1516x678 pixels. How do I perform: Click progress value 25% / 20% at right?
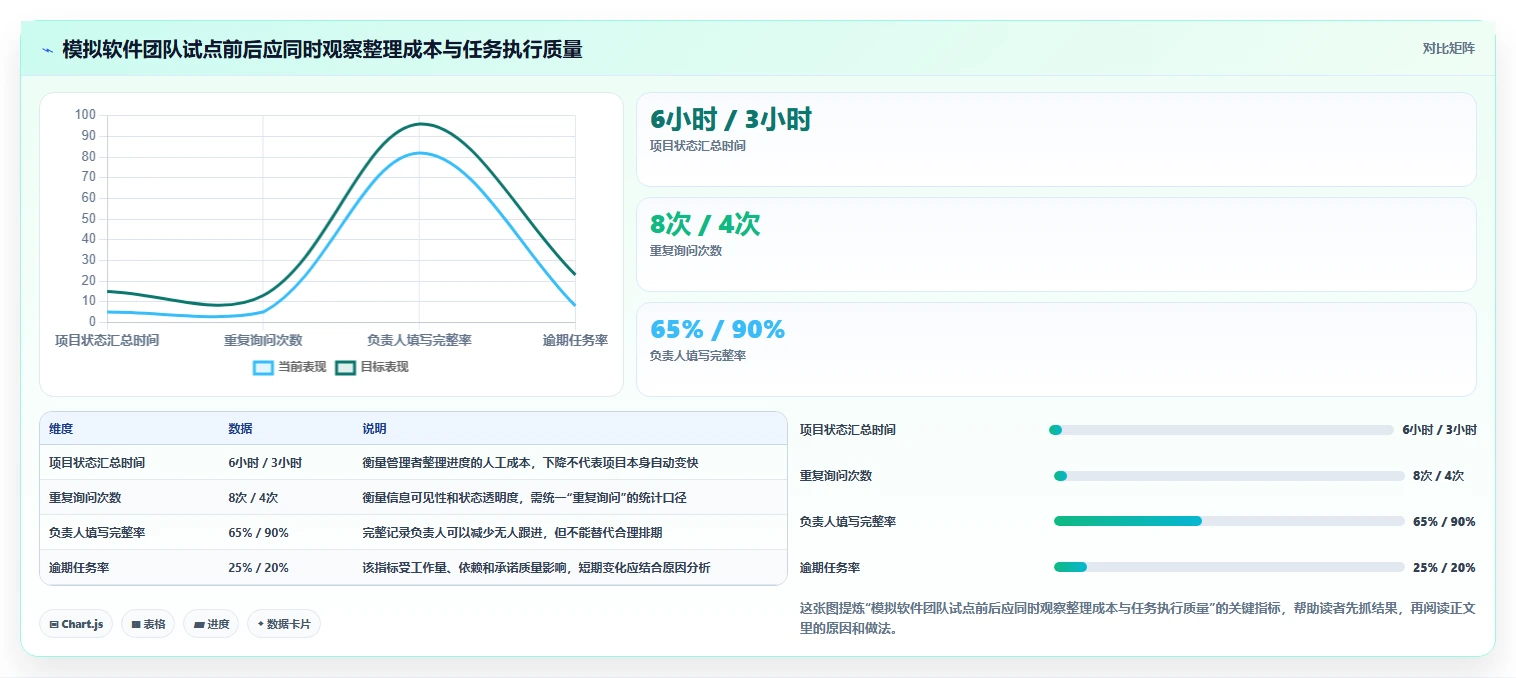pos(1443,568)
